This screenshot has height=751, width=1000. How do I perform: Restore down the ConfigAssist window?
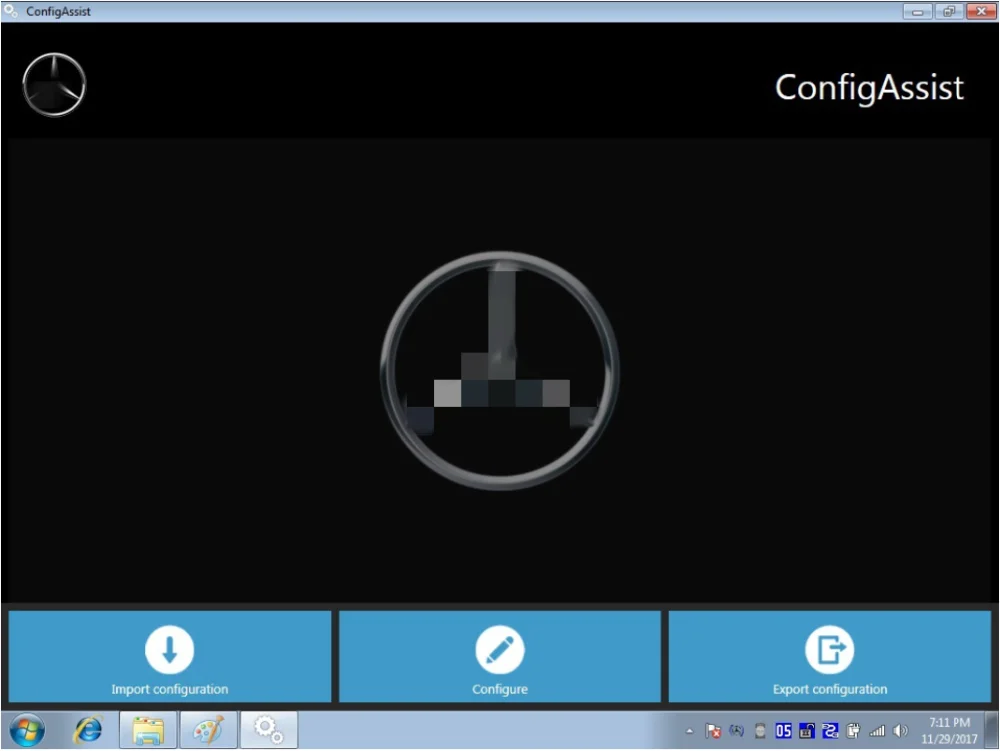click(x=949, y=11)
